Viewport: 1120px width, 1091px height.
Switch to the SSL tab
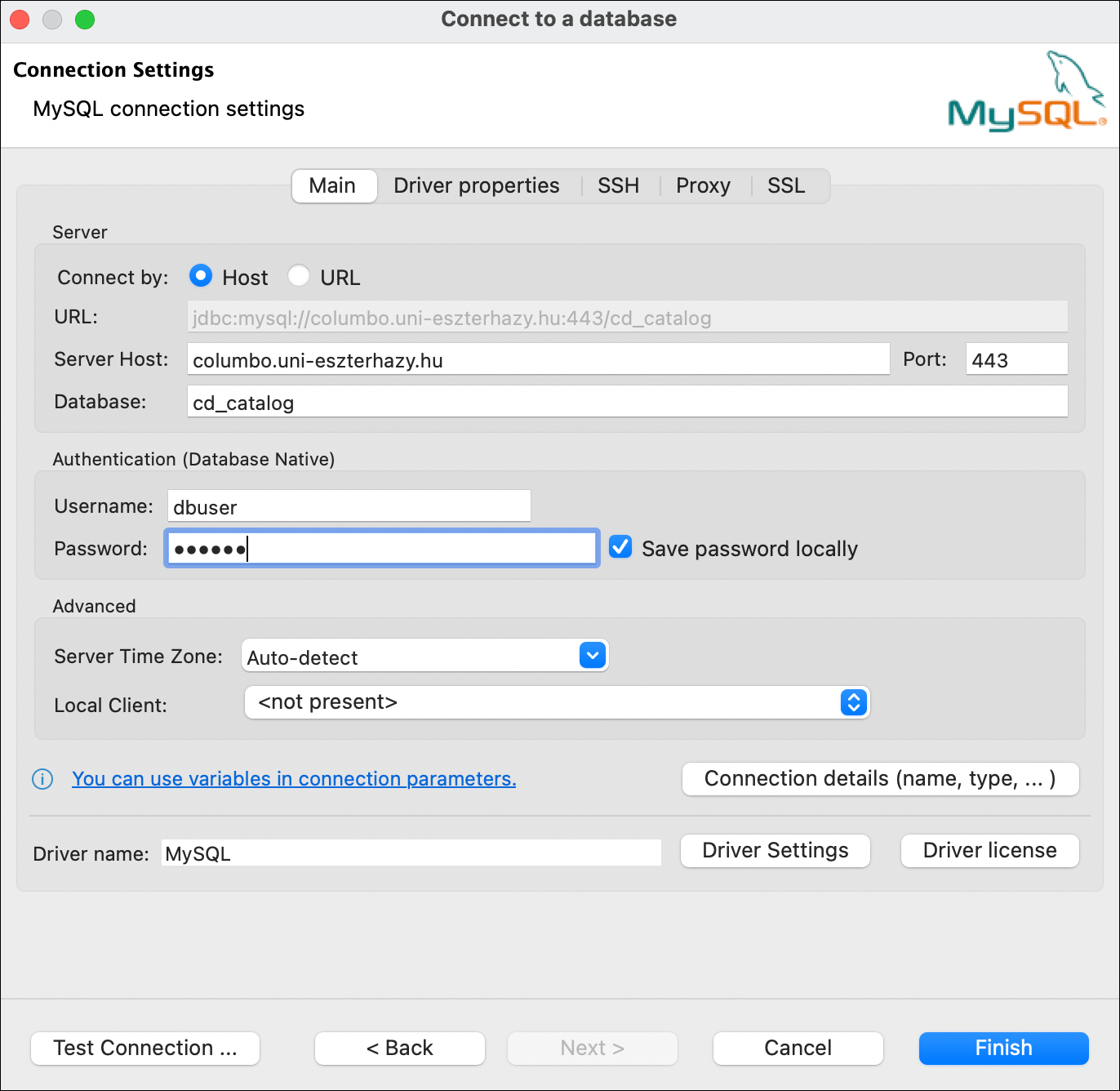point(786,186)
